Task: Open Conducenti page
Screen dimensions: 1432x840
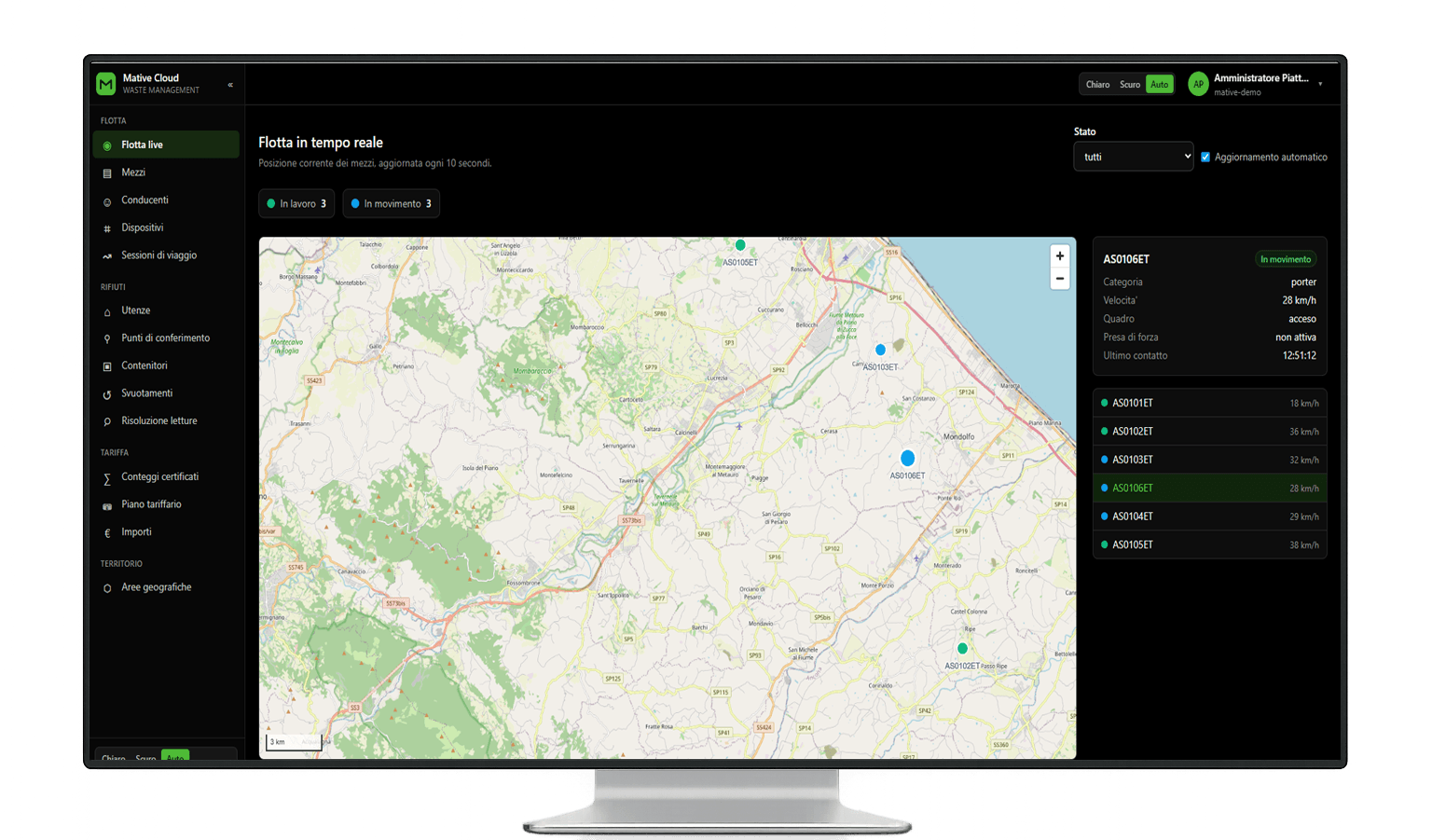Action: pos(166,200)
